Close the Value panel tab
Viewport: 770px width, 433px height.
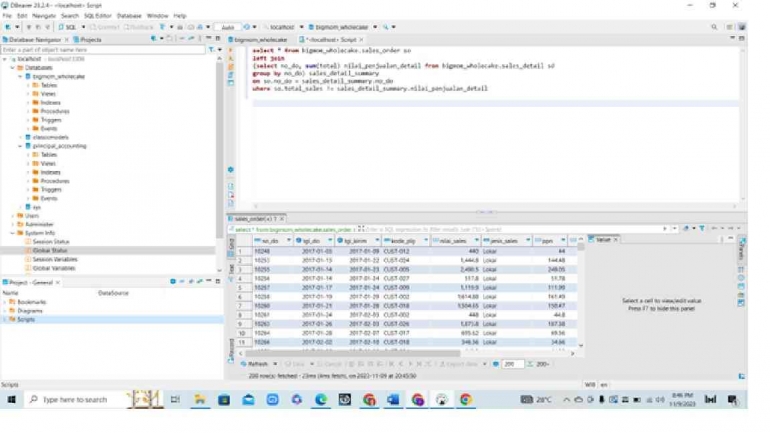pos(615,240)
